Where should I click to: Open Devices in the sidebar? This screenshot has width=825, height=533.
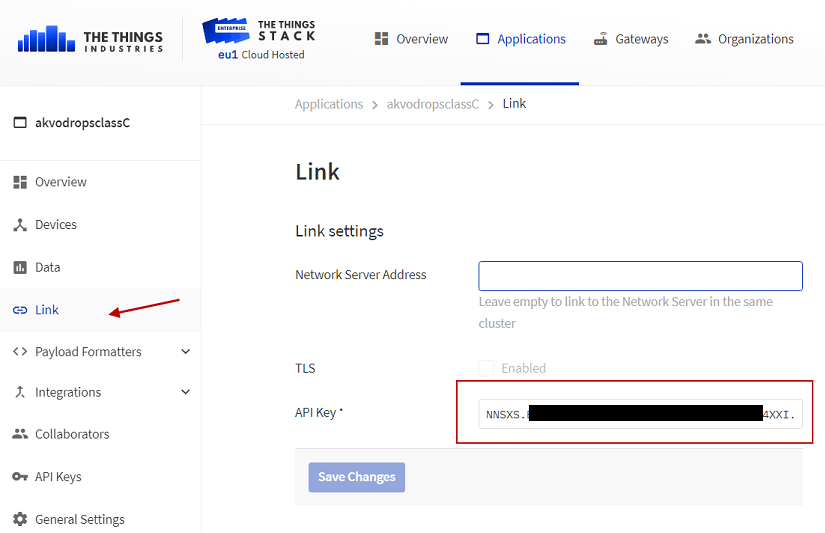(100, 225)
